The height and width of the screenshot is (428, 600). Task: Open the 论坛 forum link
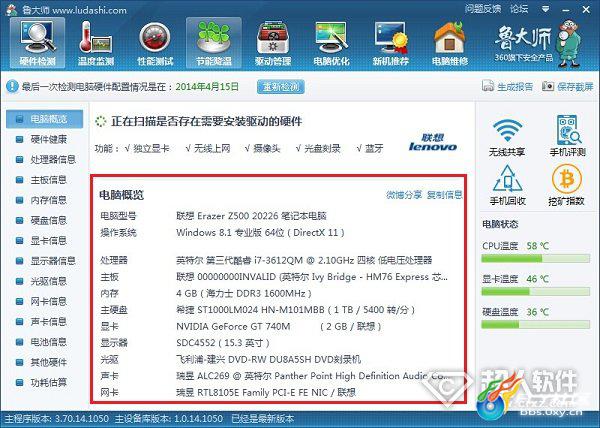(519, 9)
